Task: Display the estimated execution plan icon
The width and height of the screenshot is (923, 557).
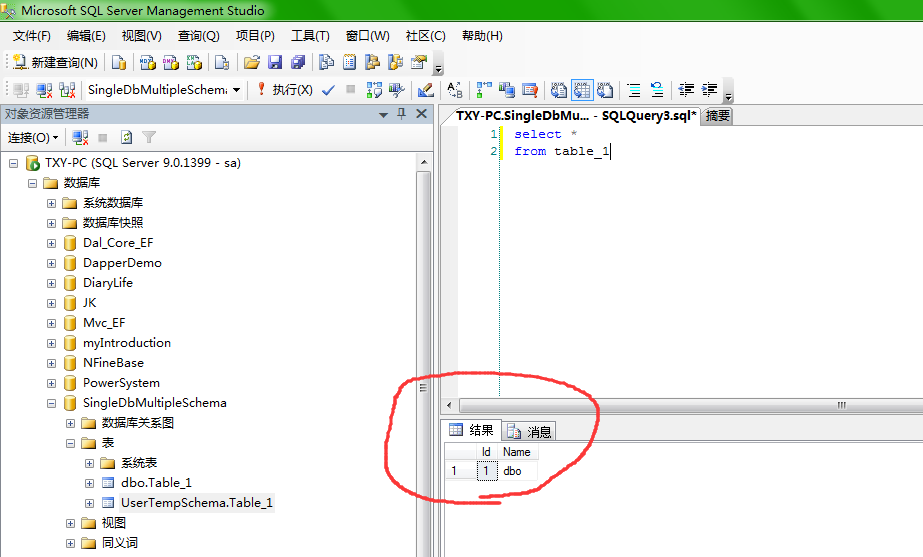Action: tap(374, 90)
